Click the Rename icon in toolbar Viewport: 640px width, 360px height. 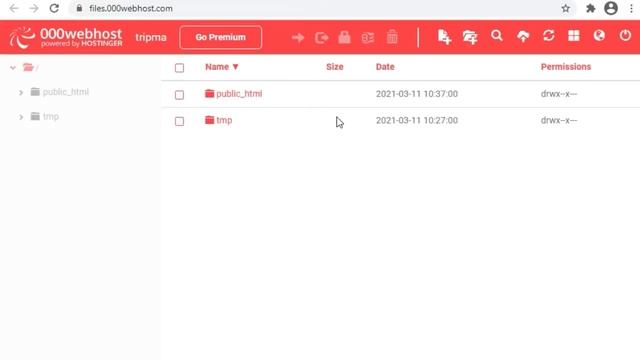pos(368,38)
